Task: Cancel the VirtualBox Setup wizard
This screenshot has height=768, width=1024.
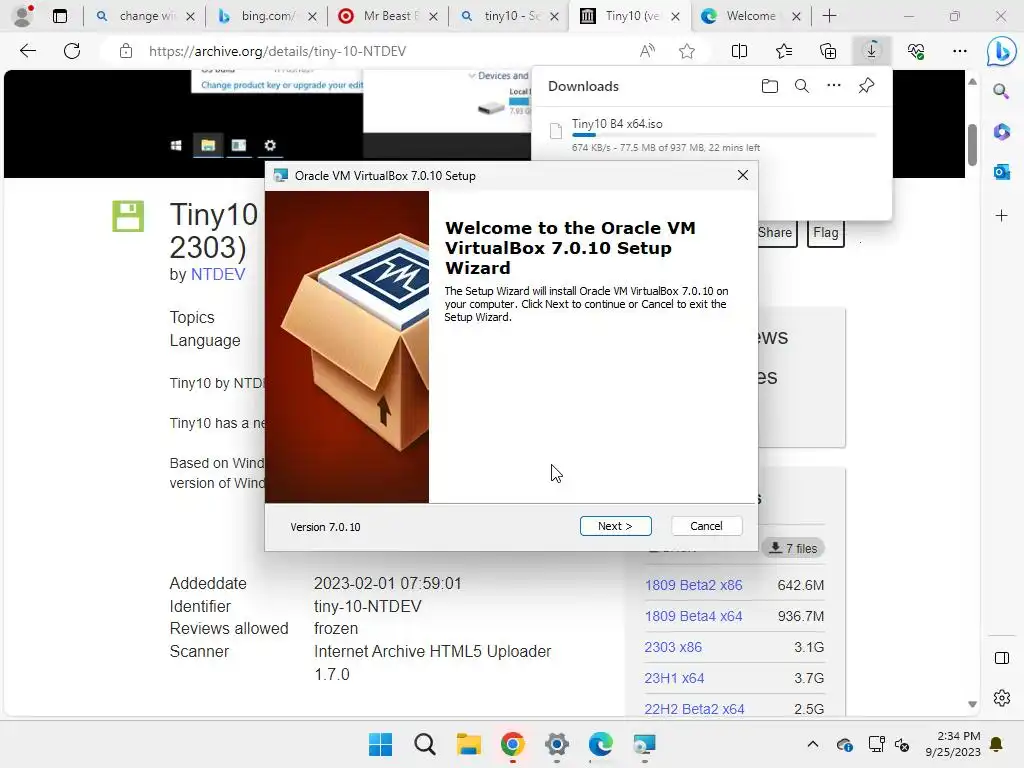Action: point(706,526)
